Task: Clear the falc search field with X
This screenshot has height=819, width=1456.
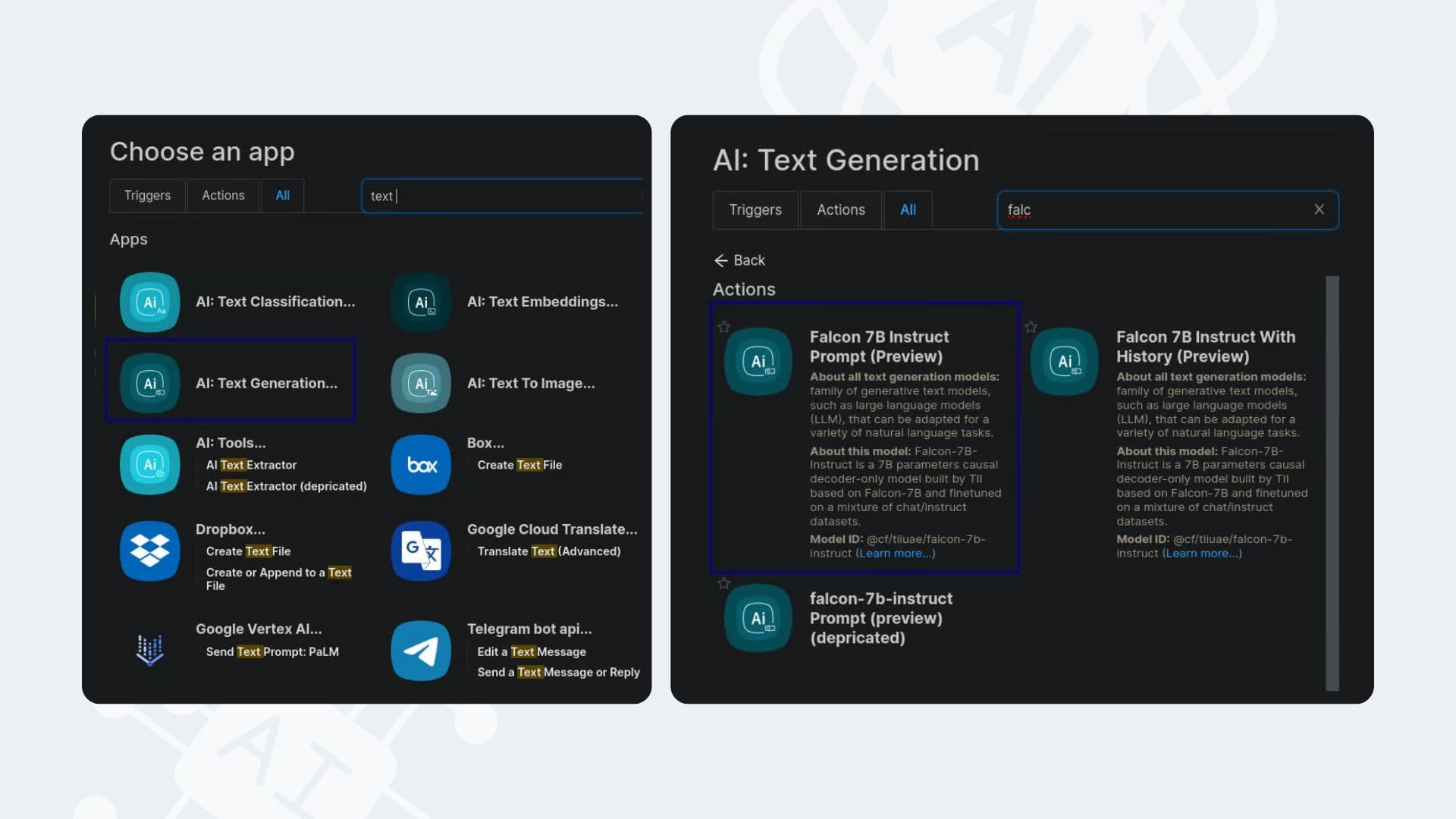Action: pos(1319,209)
